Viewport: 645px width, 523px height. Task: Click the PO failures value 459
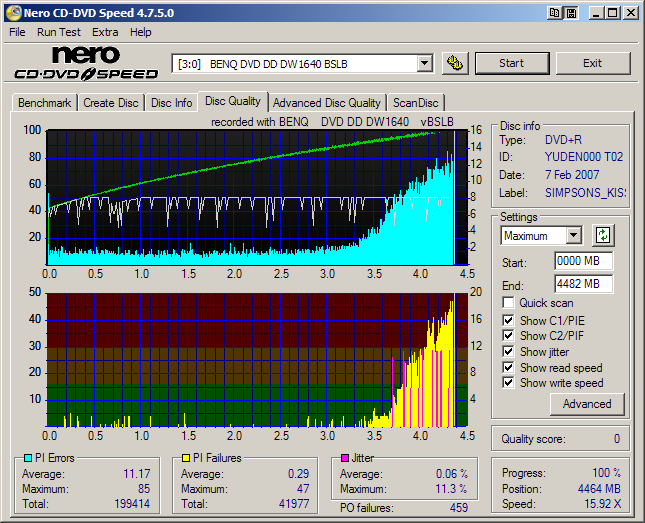pos(459,508)
